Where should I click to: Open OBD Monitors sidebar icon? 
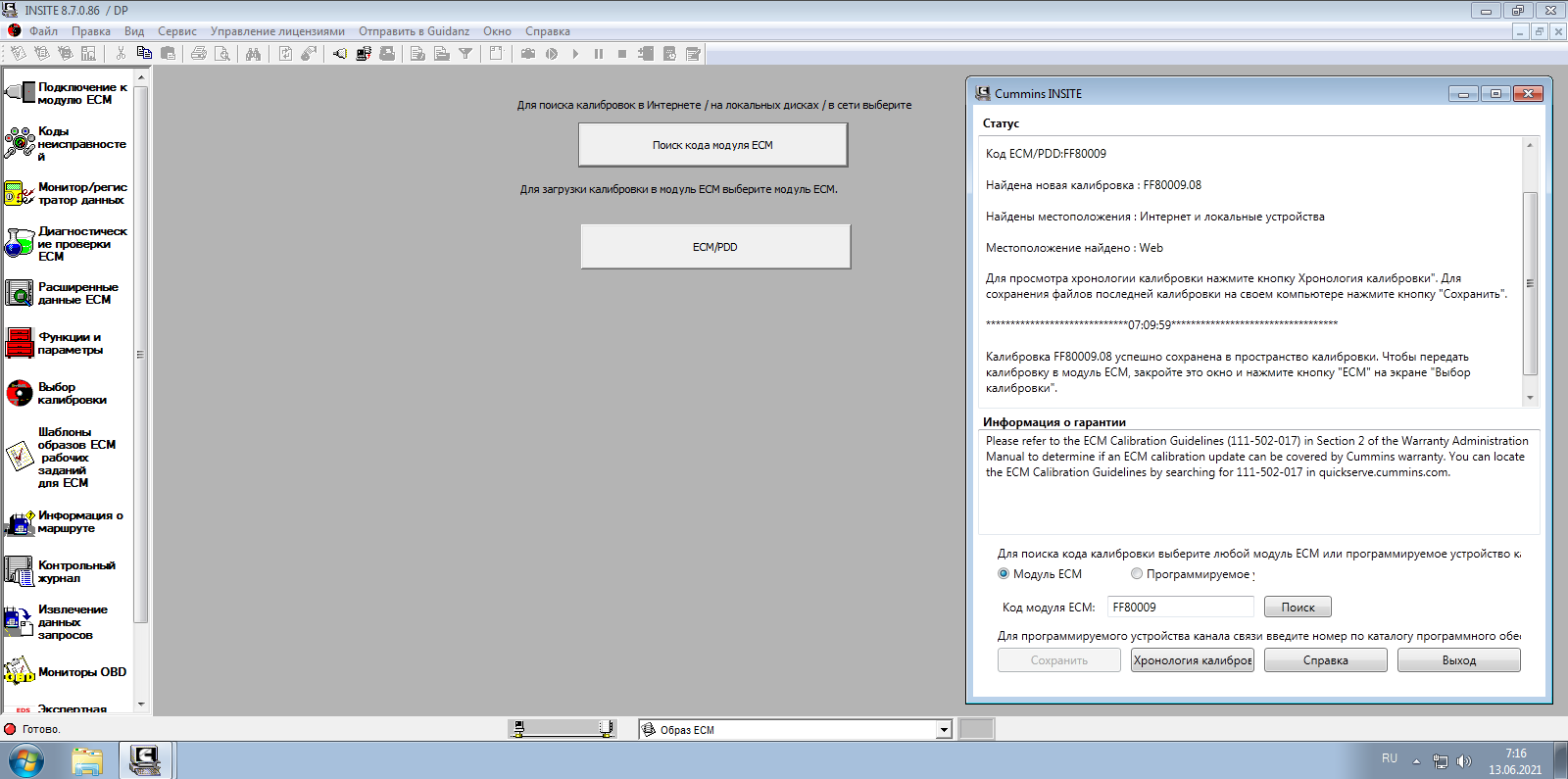(x=20, y=671)
